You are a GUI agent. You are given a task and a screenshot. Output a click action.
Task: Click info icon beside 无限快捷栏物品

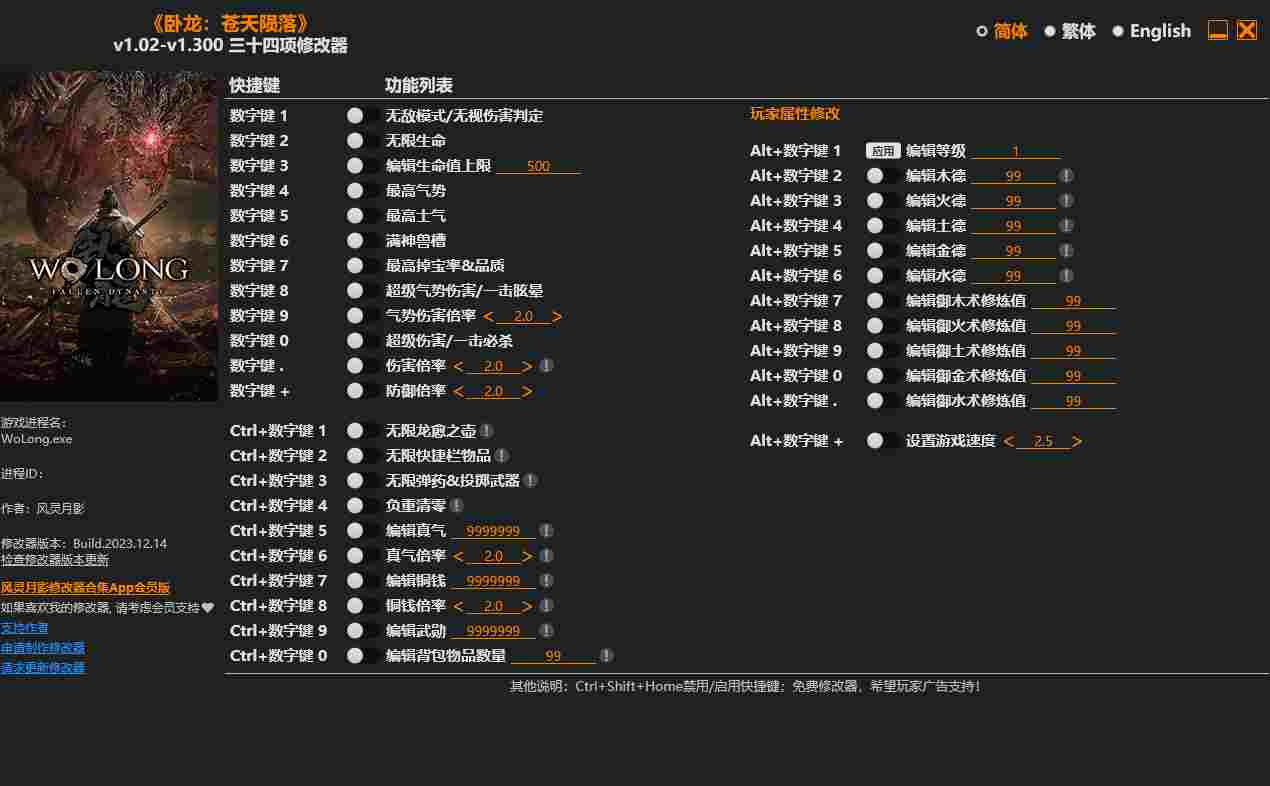click(x=502, y=456)
